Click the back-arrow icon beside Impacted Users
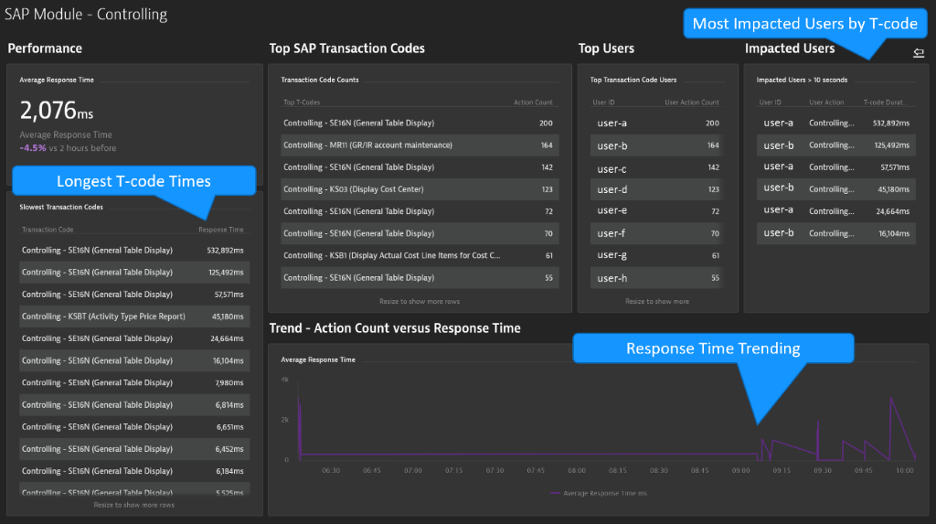 (x=918, y=53)
